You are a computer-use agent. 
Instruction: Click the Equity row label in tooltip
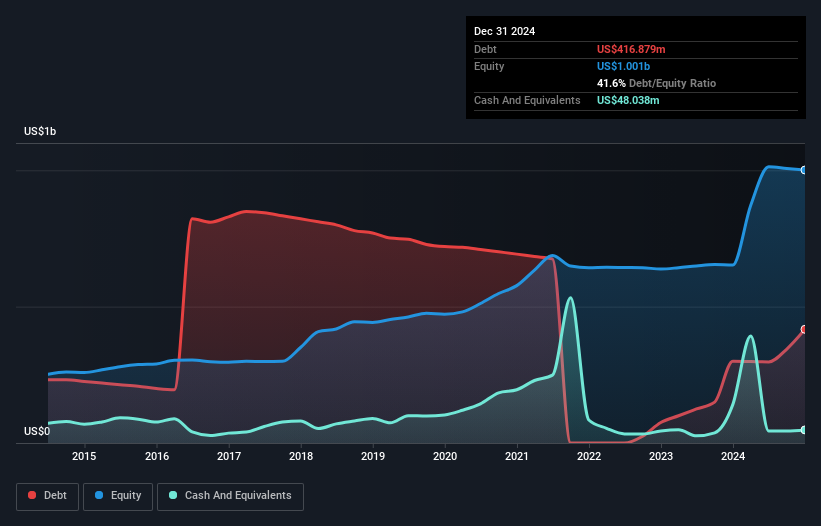489,66
